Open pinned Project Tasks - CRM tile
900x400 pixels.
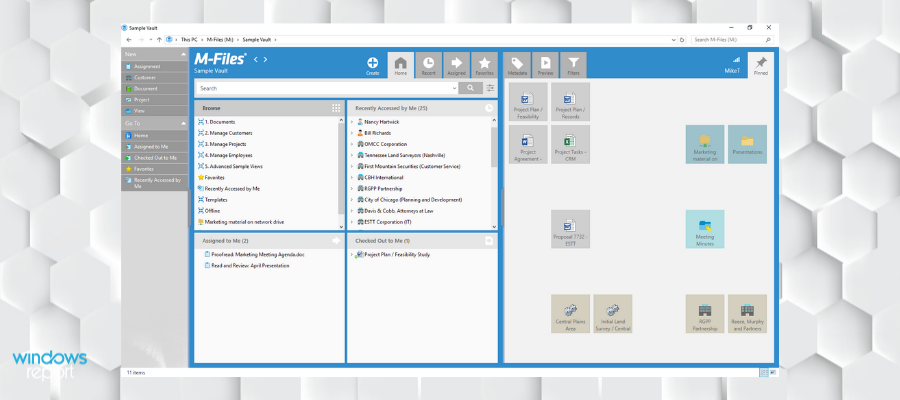tap(571, 145)
